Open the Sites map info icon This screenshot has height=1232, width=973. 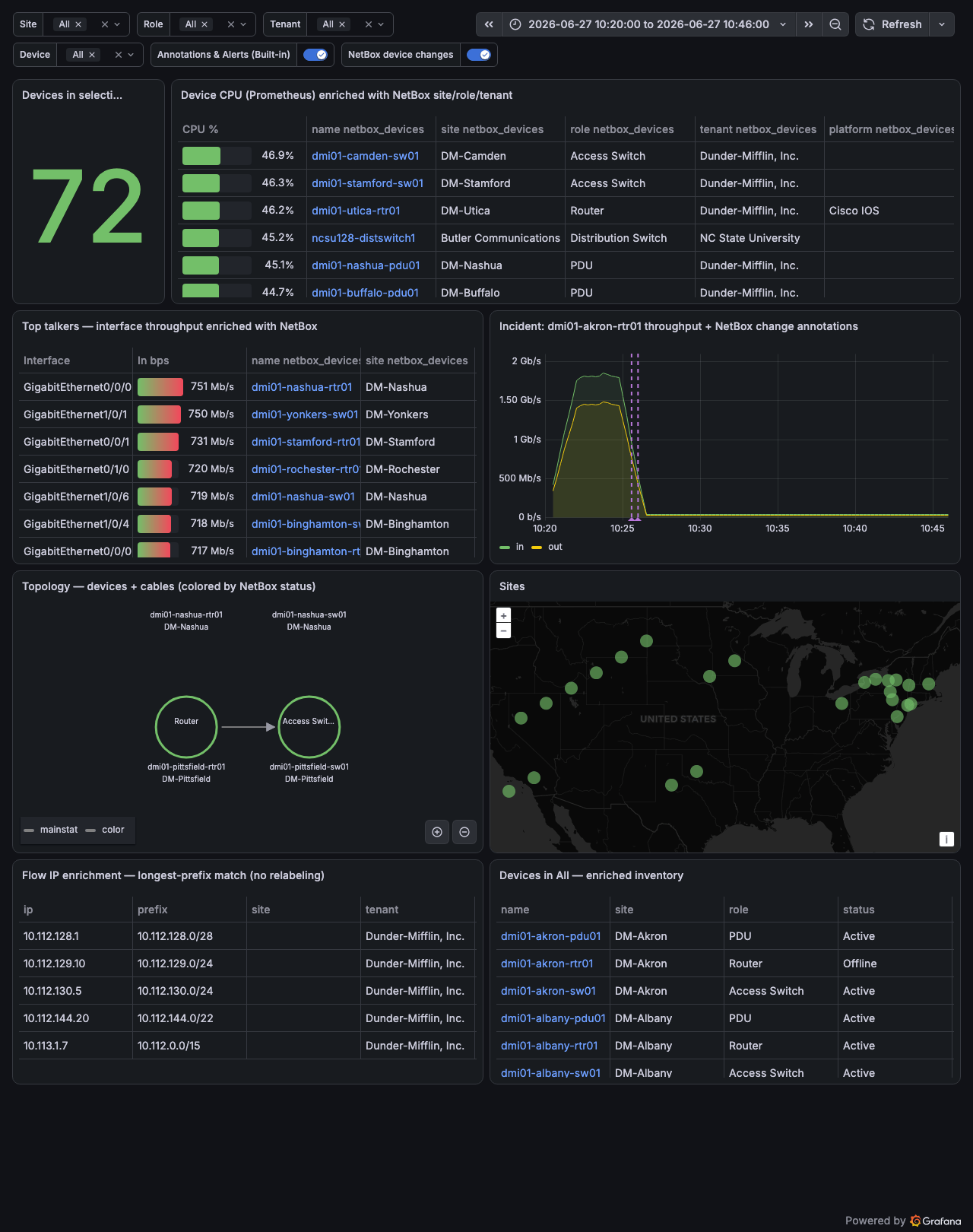[x=946, y=839]
